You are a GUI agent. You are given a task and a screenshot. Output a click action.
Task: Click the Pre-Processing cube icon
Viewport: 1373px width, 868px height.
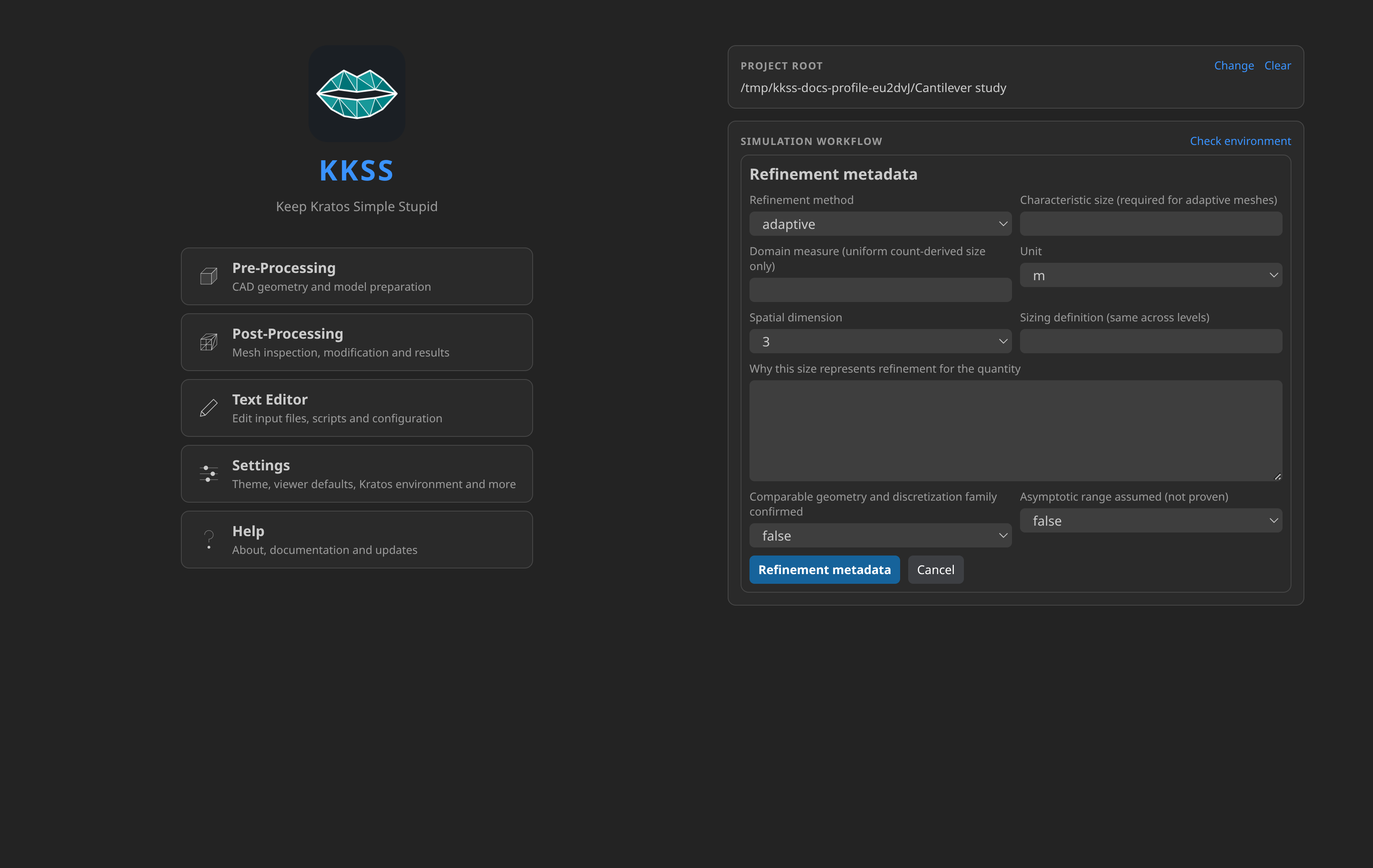pyautogui.click(x=209, y=277)
